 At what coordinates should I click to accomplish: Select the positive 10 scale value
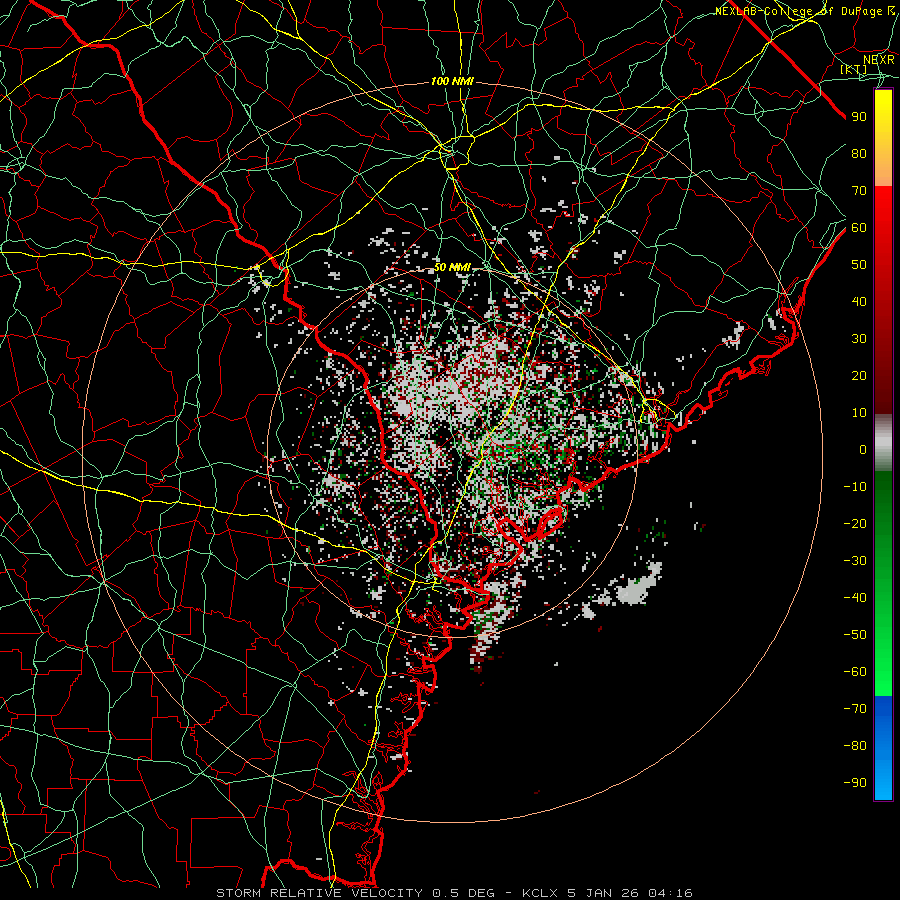click(859, 413)
